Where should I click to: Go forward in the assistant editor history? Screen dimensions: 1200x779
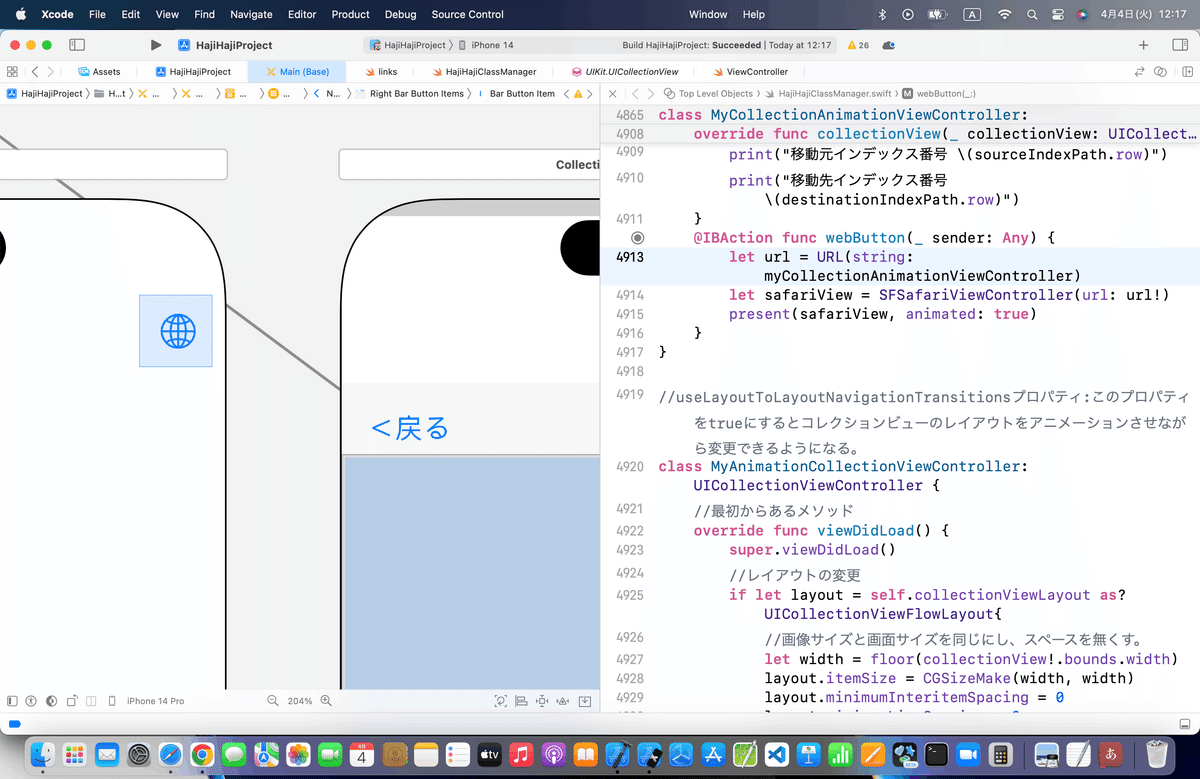[x=649, y=94]
